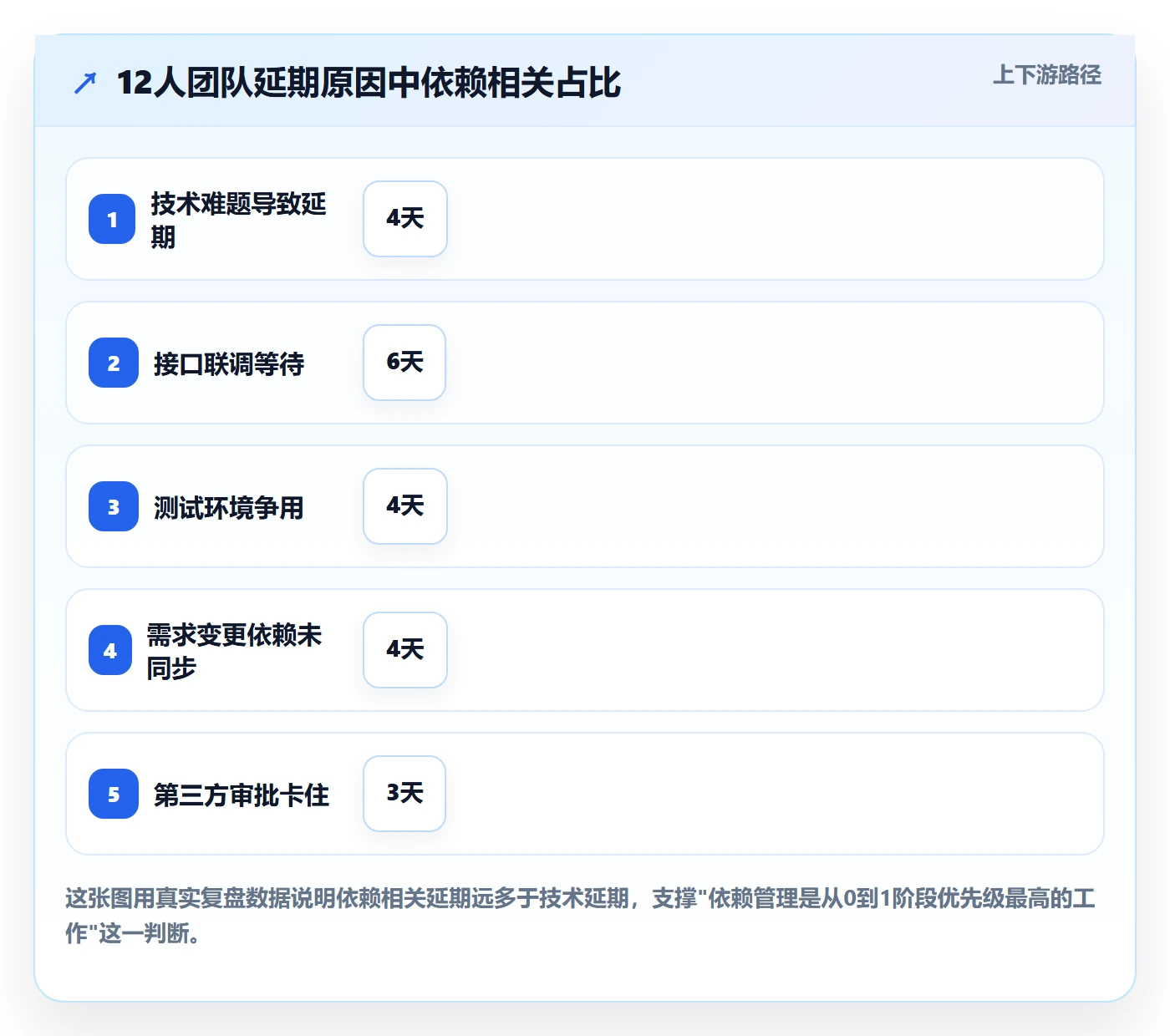The height and width of the screenshot is (1036, 1170).
Task: Select the 测试环境争用 row label
Action: (x=229, y=507)
